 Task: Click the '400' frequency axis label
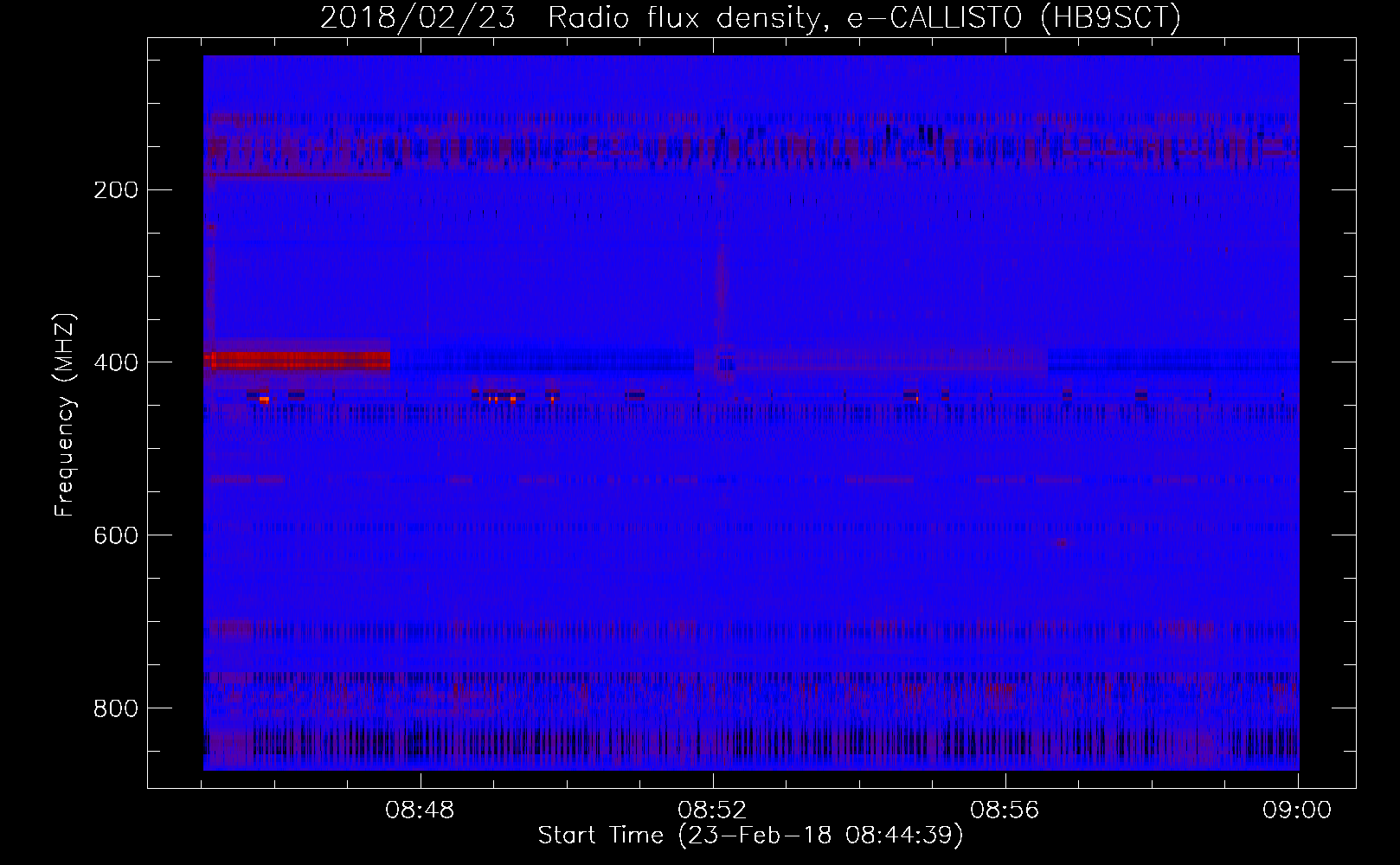point(116,363)
